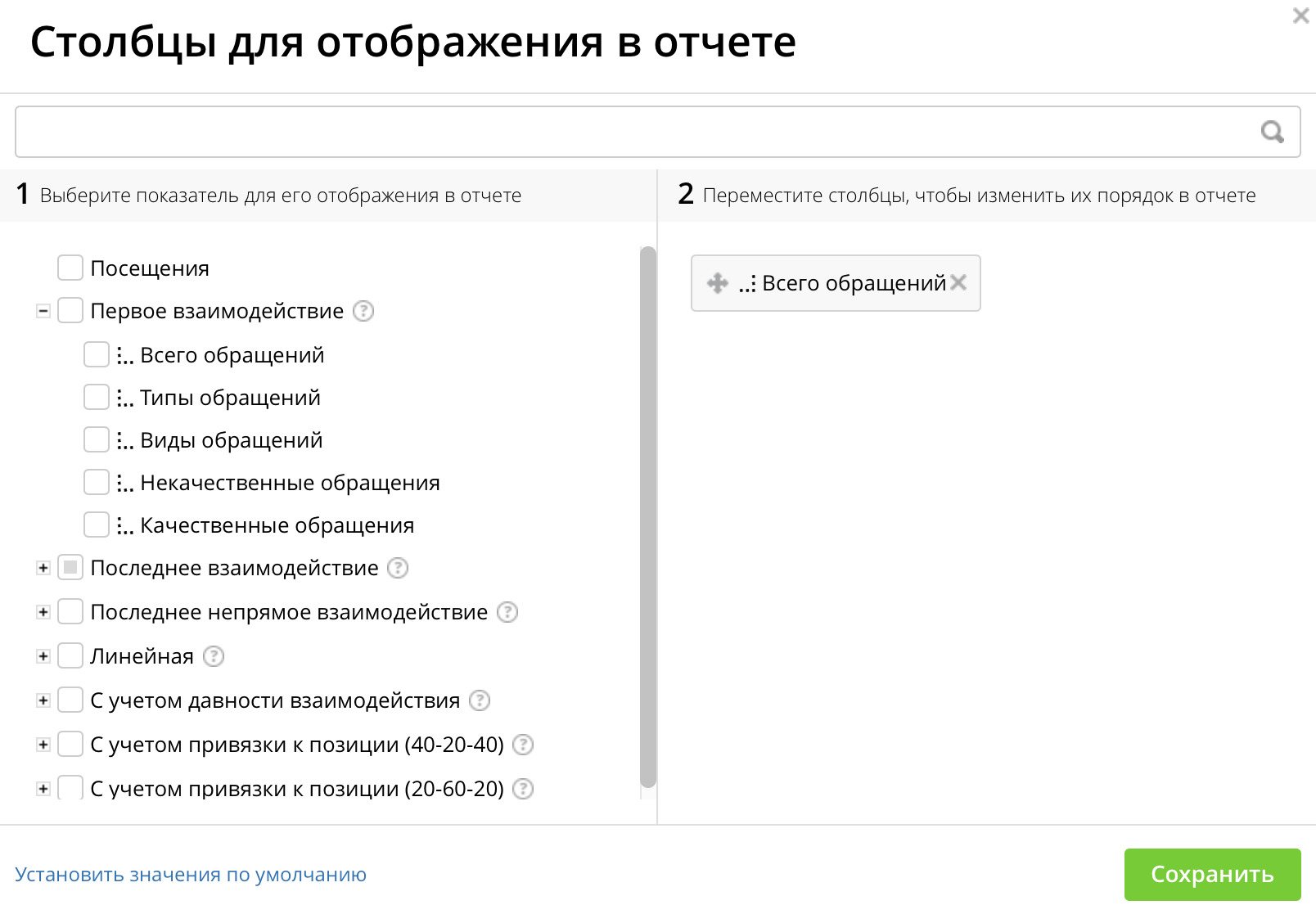The height and width of the screenshot is (923, 1316).
Task: Click Некачественные обращения row label
Action: (x=290, y=483)
